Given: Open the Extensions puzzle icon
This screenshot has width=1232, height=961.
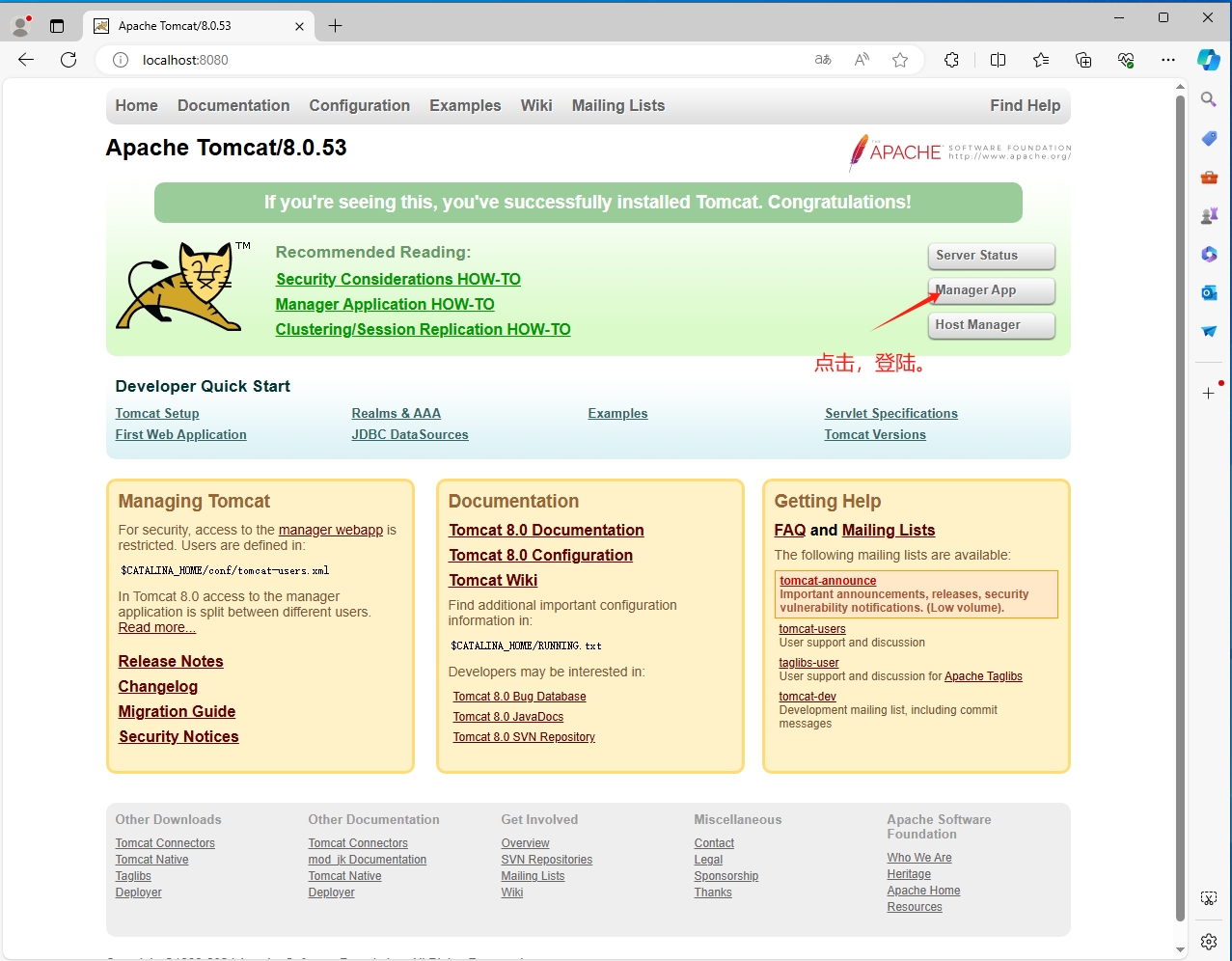Looking at the screenshot, I should tap(952, 60).
